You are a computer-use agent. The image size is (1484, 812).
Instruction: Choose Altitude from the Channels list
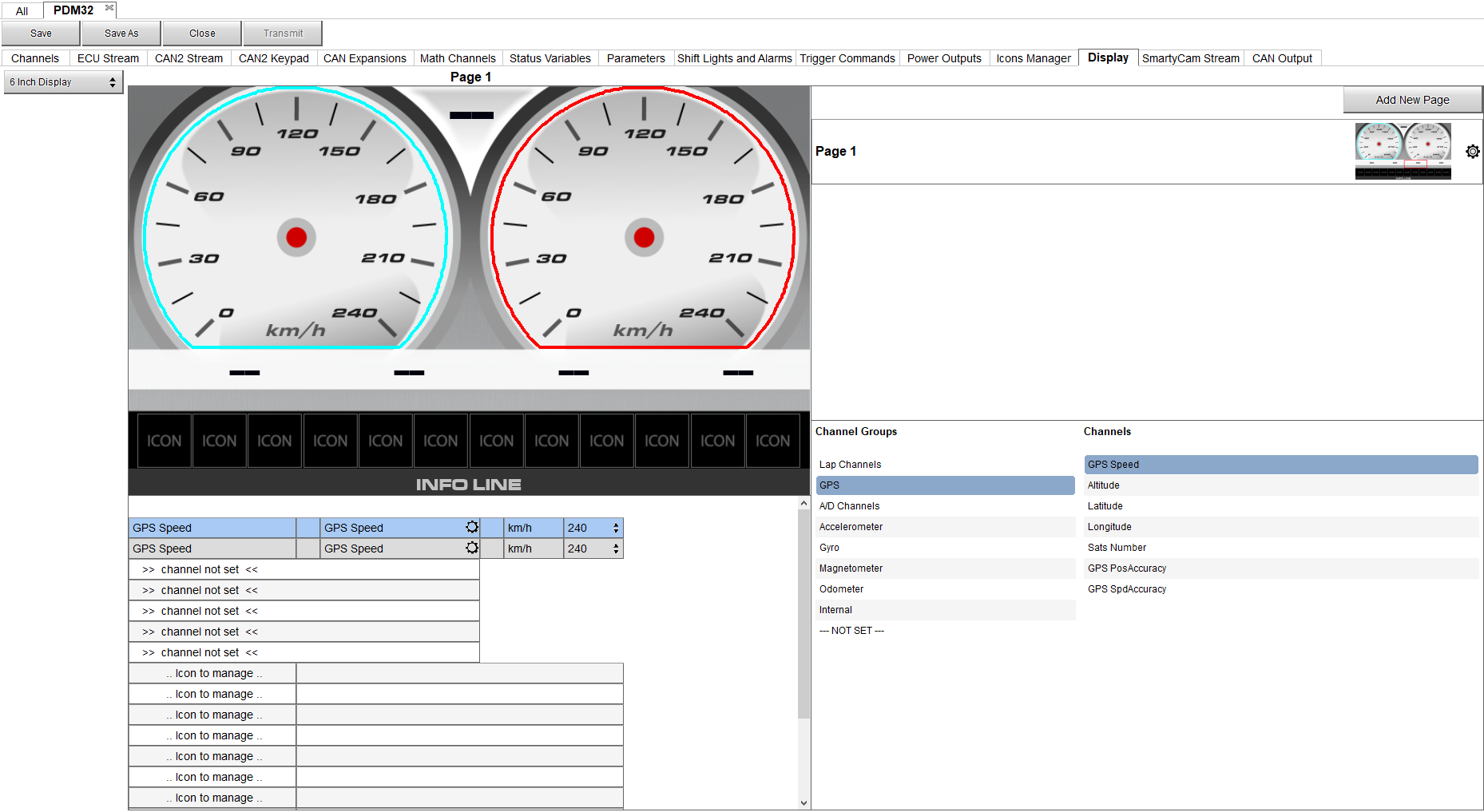(1104, 485)
